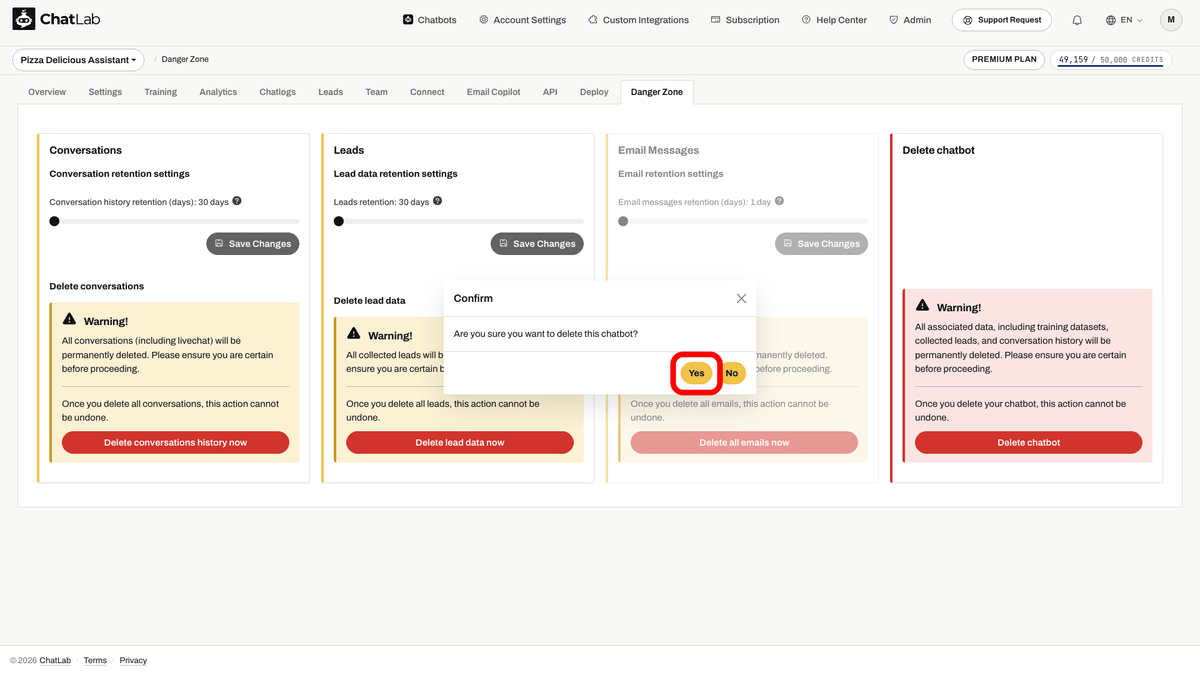
Task: Click the conversation history retention slider handle
Action: pos(55,221)
